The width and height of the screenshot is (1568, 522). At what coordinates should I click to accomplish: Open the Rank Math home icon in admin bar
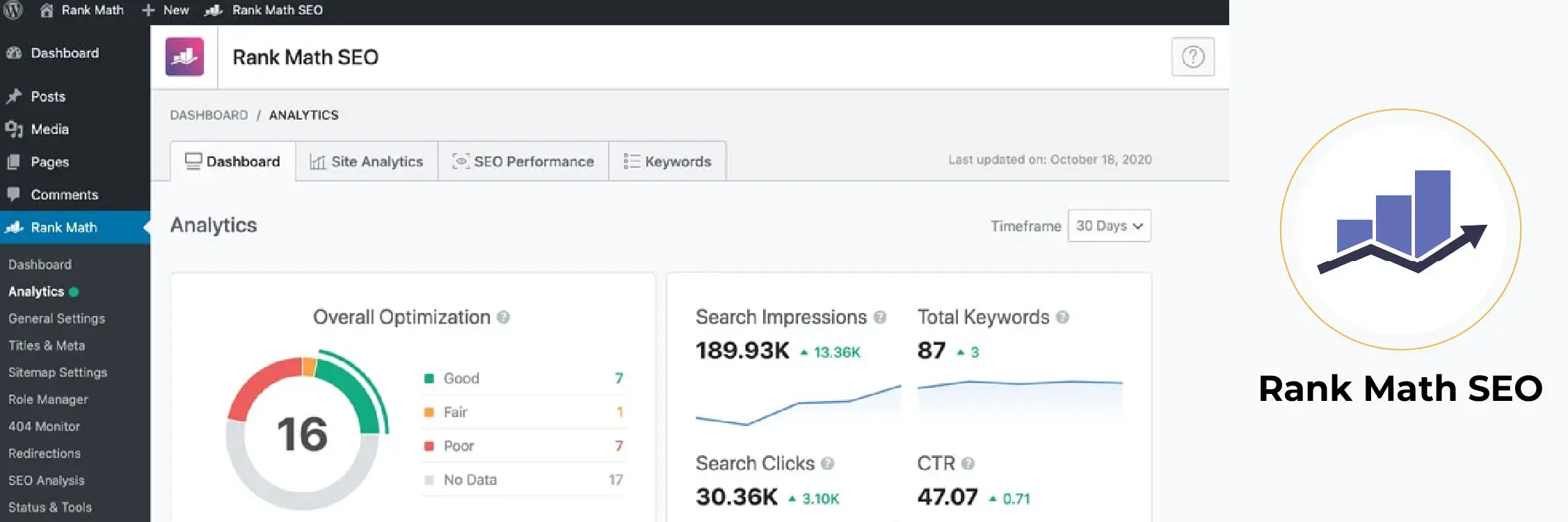47,10
